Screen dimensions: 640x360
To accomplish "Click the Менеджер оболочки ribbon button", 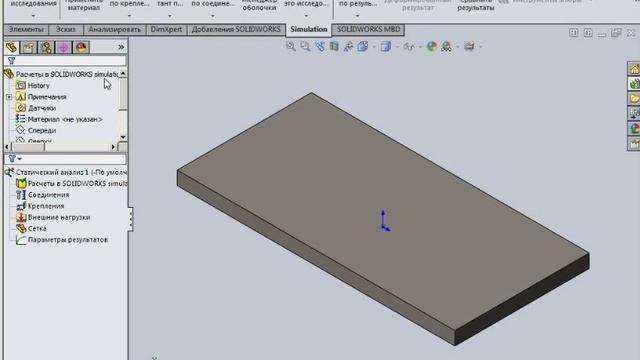I will click(259, 6).
